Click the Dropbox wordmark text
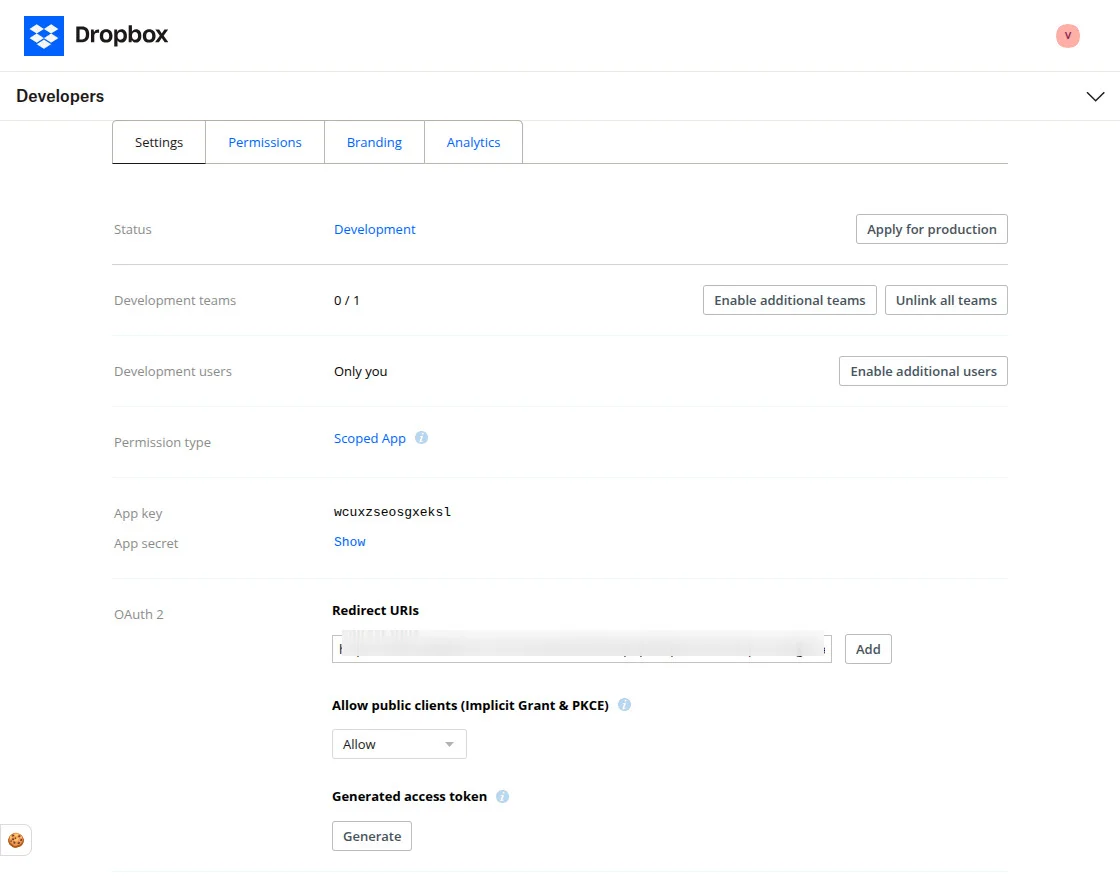1120x880 pixels. click(x=121, y=35)
